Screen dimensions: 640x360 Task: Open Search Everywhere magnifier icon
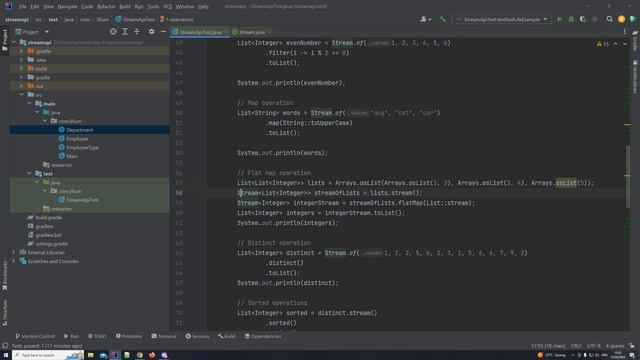609,19
